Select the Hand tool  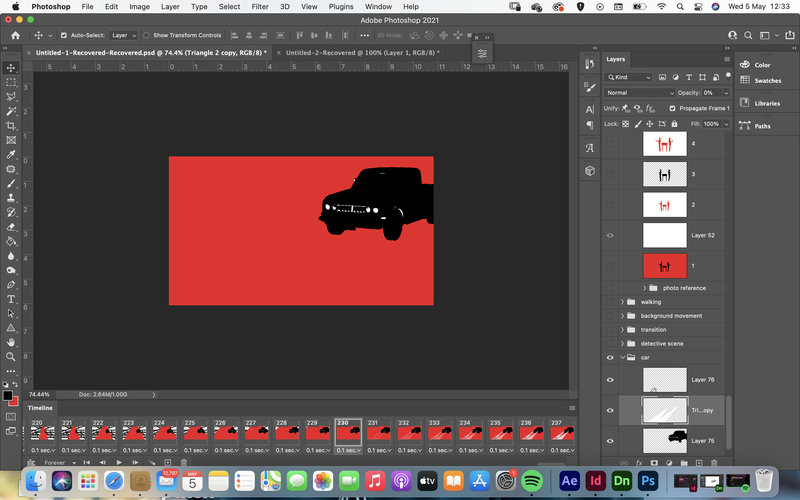[x=11, y=342]
